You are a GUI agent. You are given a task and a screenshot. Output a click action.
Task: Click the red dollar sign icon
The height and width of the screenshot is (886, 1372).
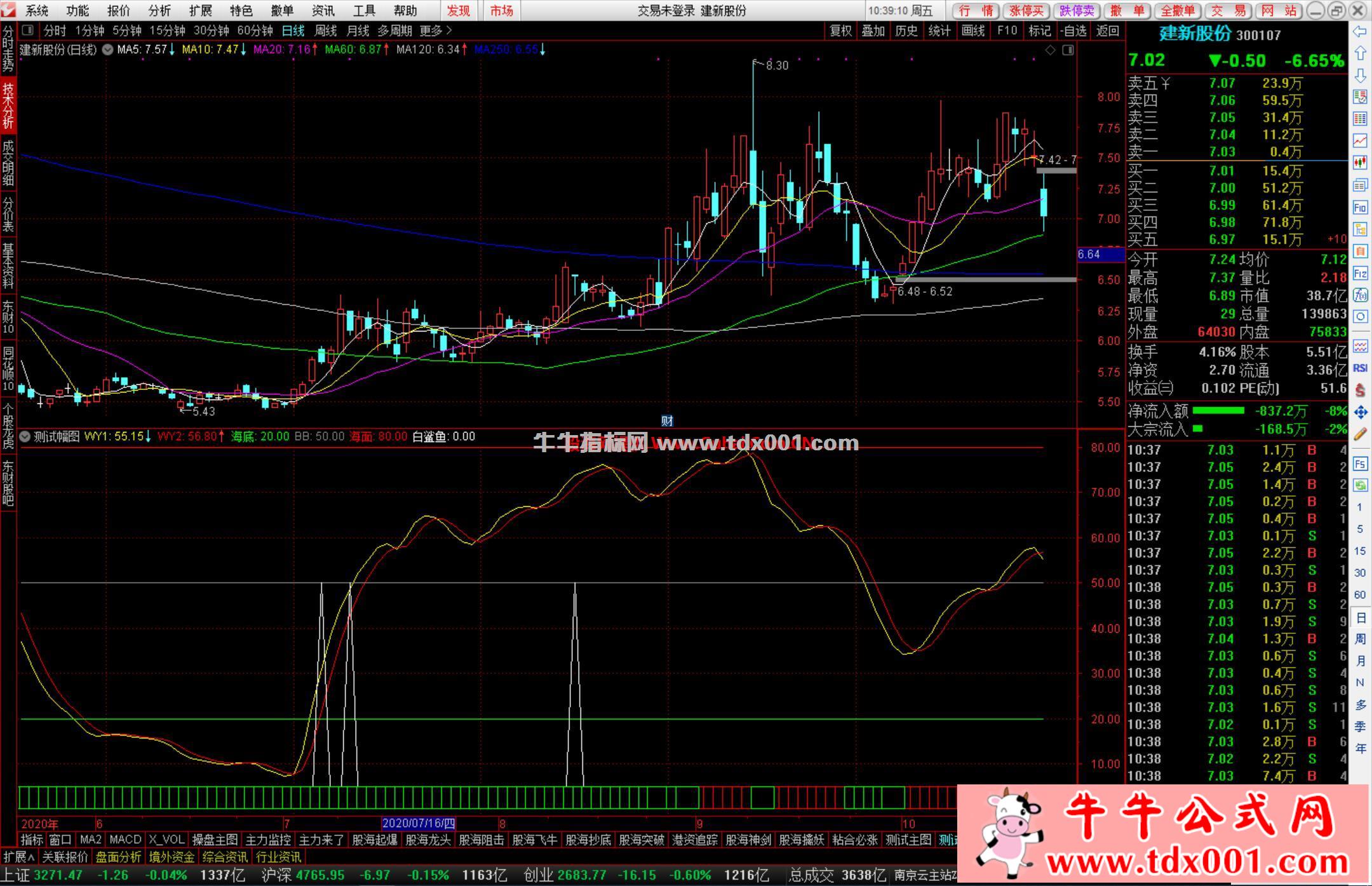coord(1360,390)
